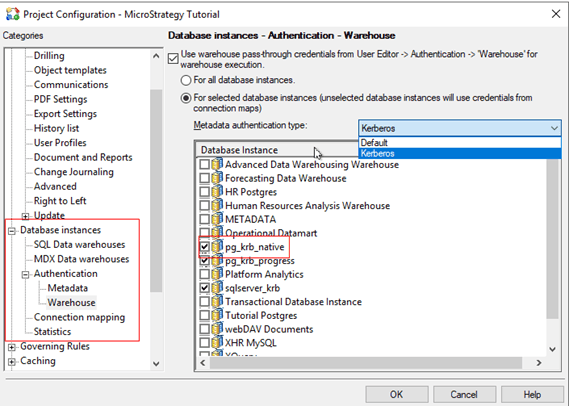Viewport: 569px width, 406px height.
Task: Choose Default in authentication type dropdown
Action: [x=459, y=143]
